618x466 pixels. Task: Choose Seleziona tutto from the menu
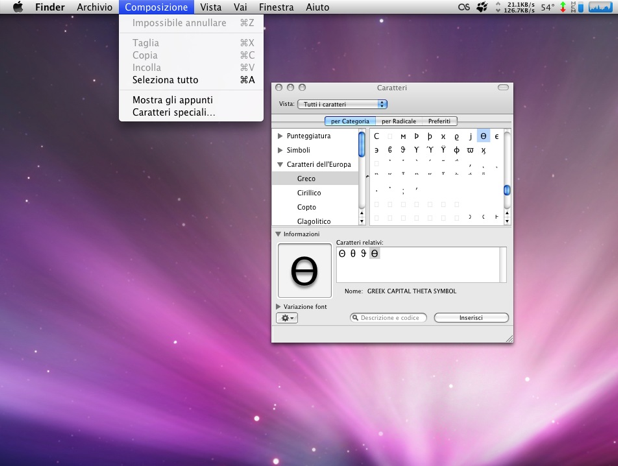191,80
